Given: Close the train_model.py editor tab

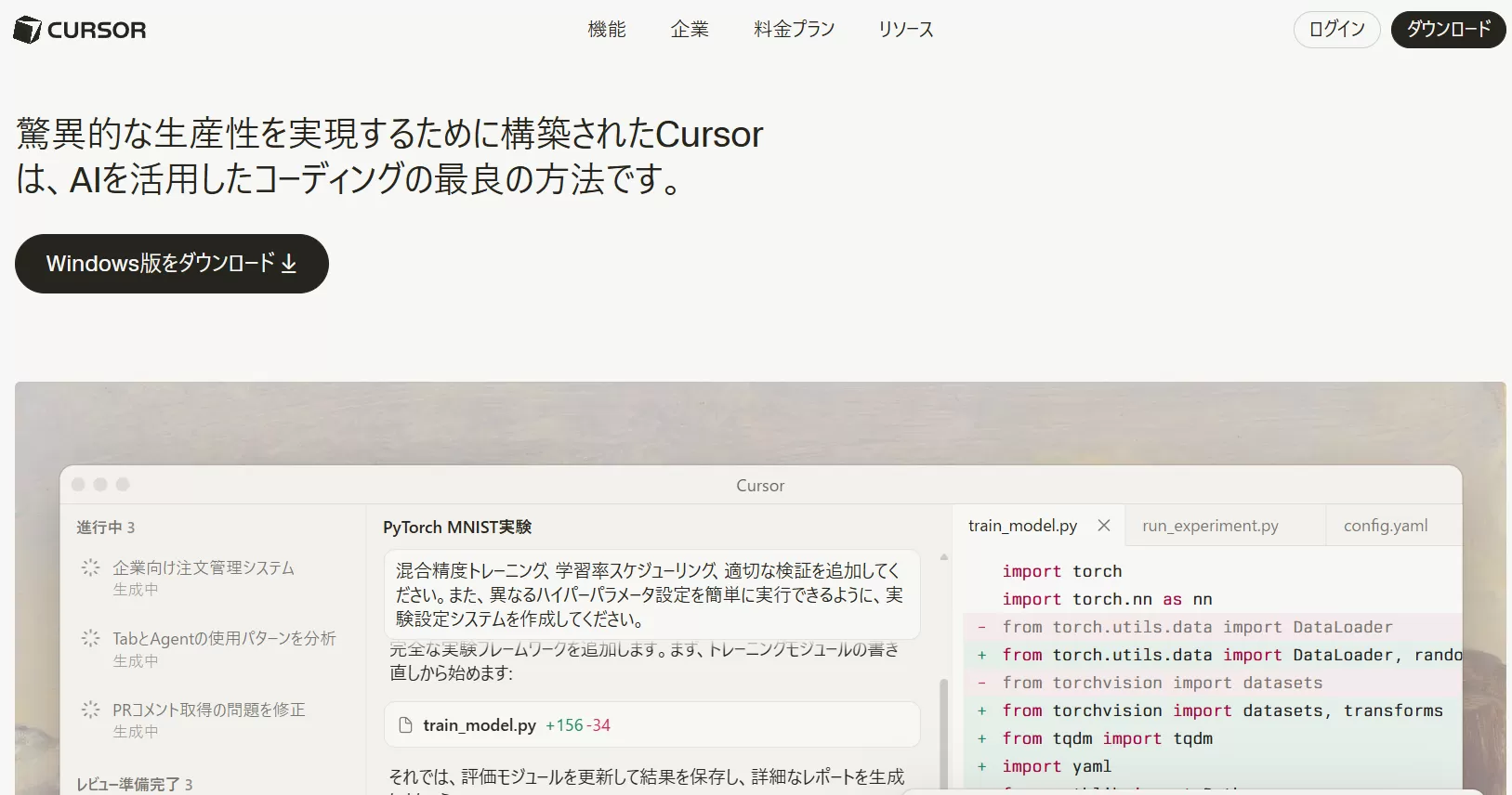Looking at the screenshot, I should click(1104, 526).
